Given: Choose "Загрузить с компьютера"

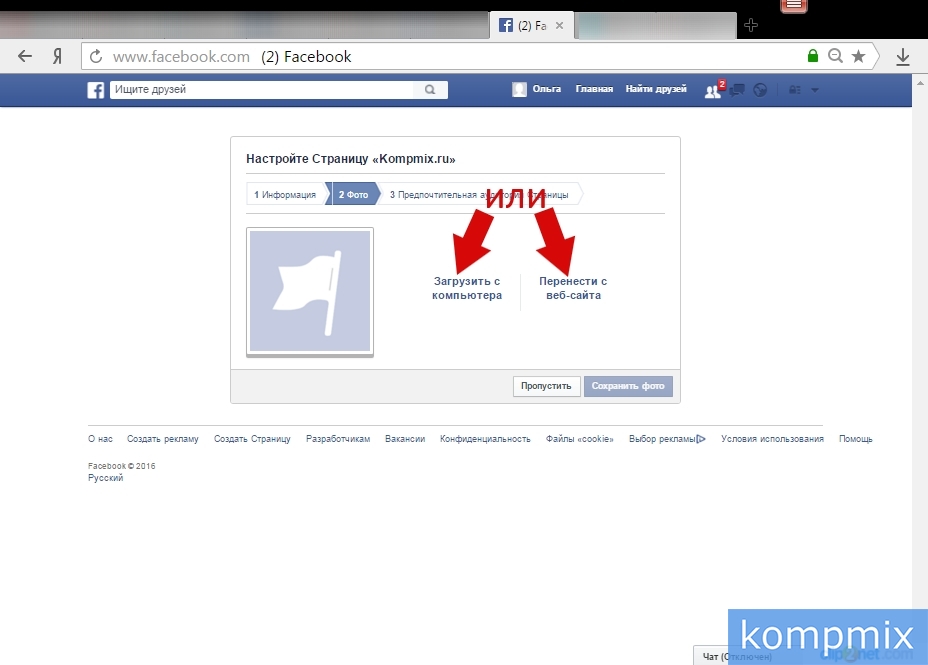Looking at the screenshot, I should pos(467,288).
